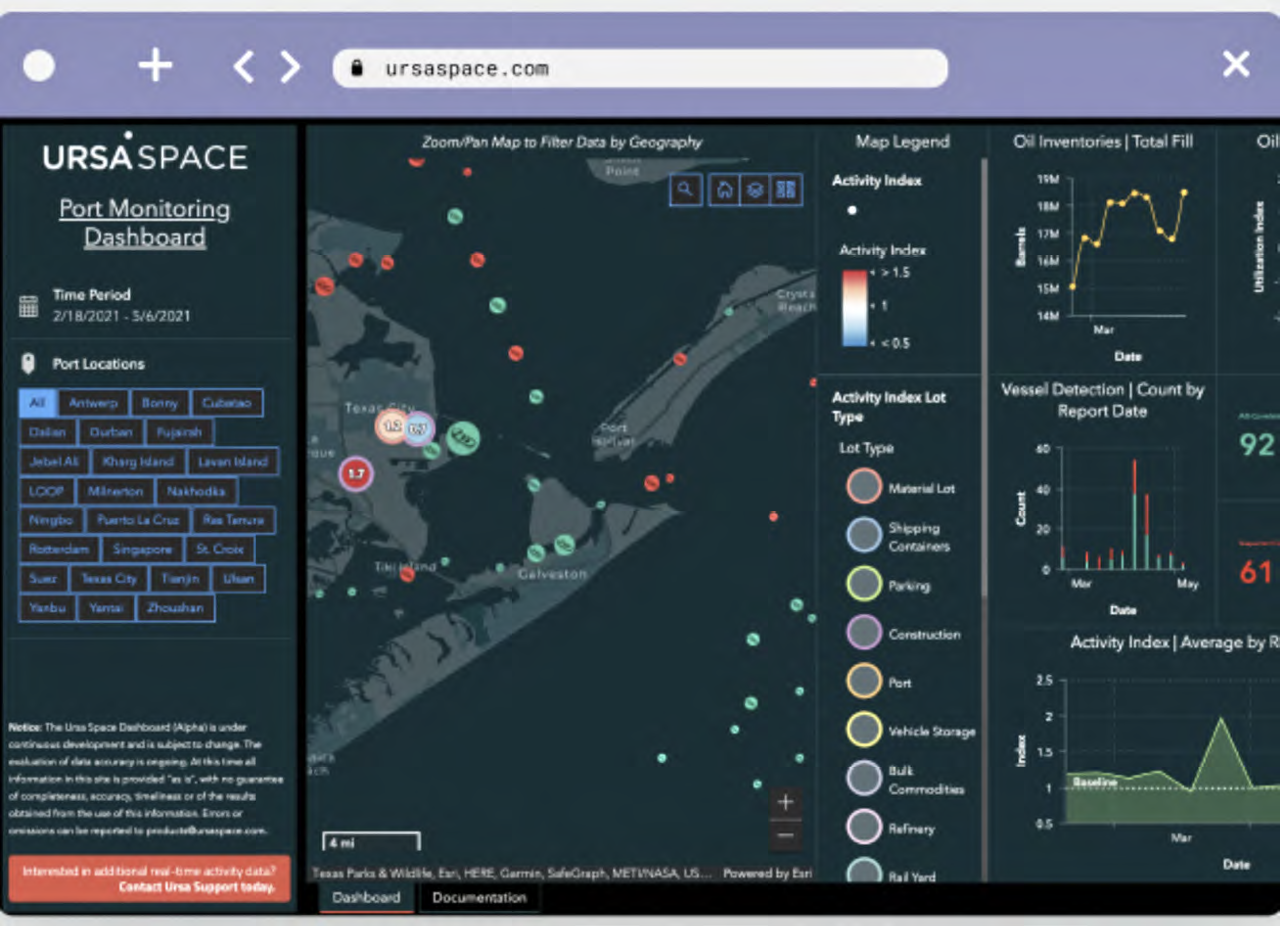Click the Refinery legend circle
1280x926 pixels.
tap(864, 827)
